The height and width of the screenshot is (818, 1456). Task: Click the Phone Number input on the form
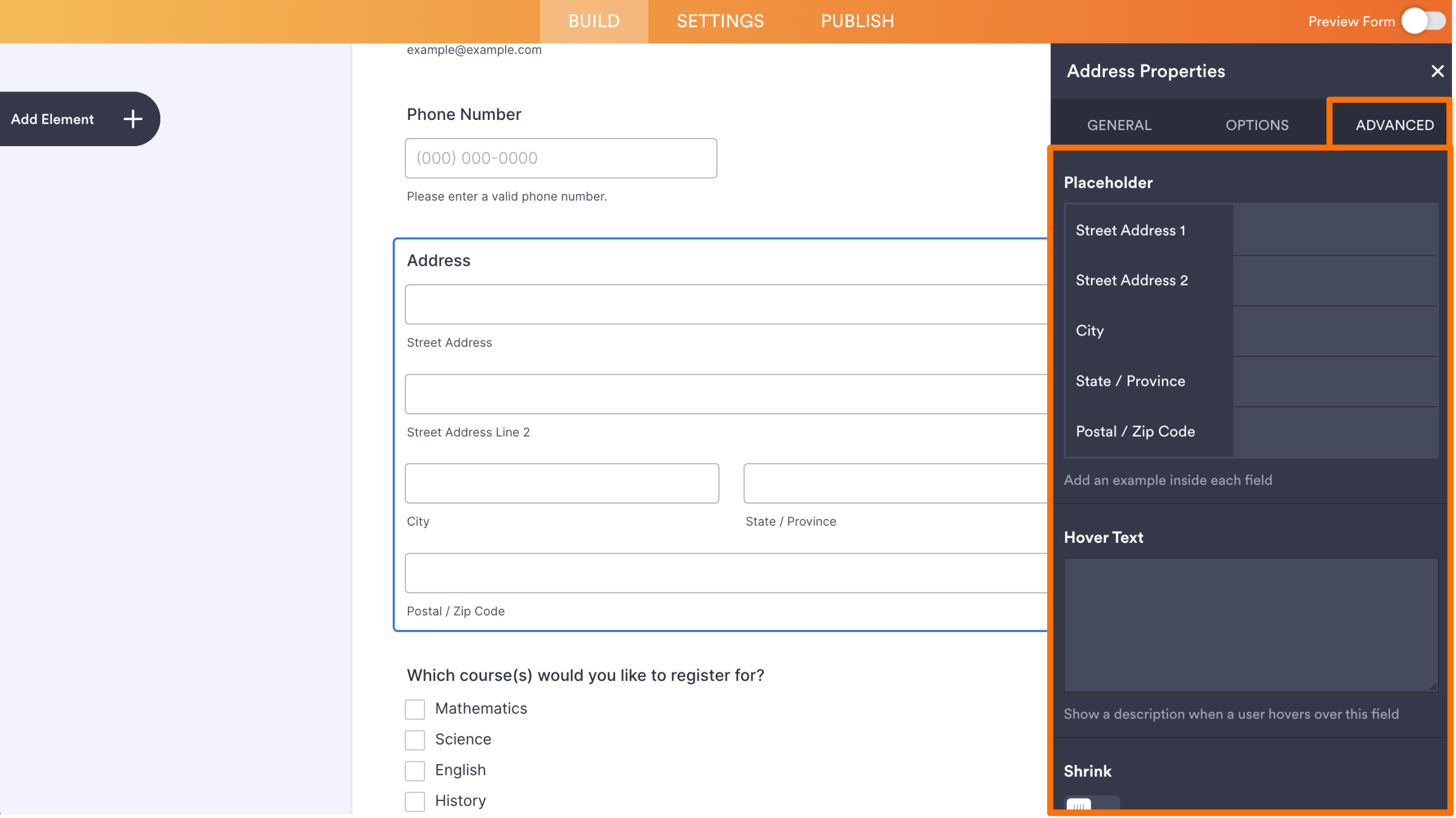coord(561,158)
